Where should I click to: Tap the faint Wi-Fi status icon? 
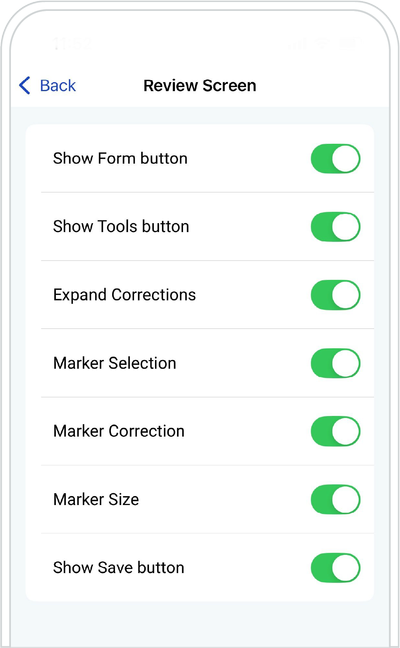point(323,43)
